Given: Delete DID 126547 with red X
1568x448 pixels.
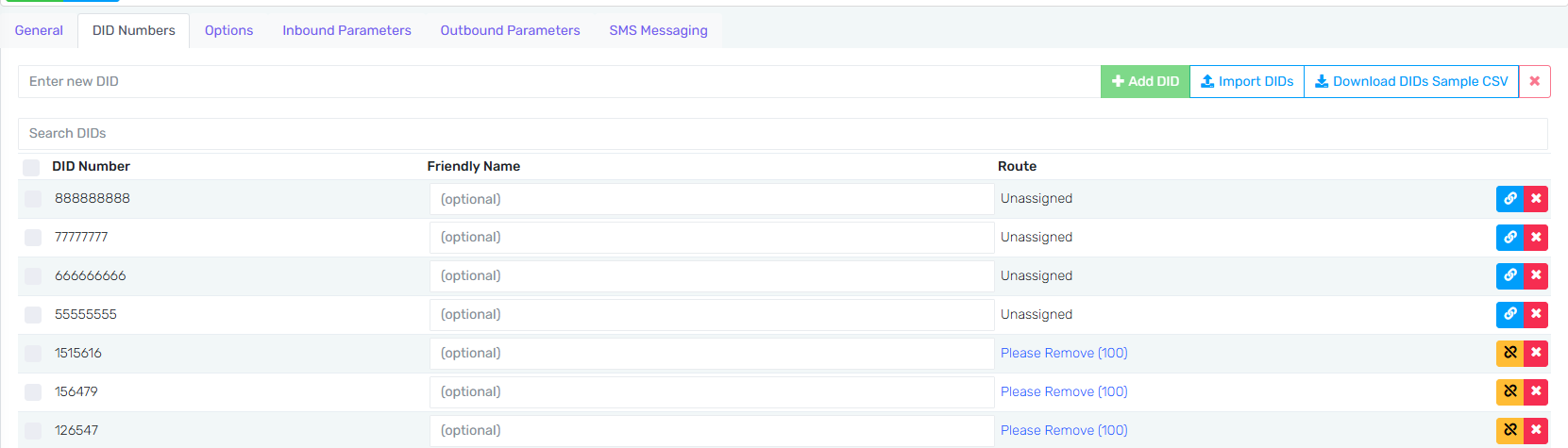Looking at the screenshot, I should click(x=1536, y=431).
